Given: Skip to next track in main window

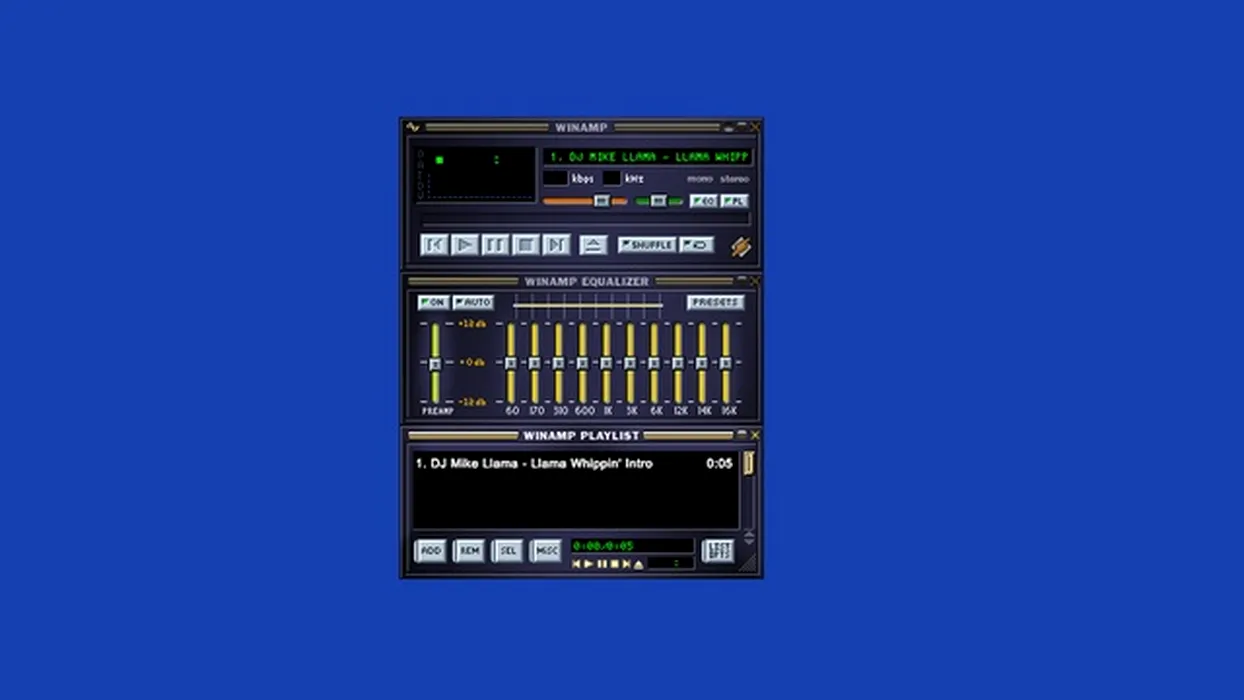Looking at the screenshot, I should (557, 245).
